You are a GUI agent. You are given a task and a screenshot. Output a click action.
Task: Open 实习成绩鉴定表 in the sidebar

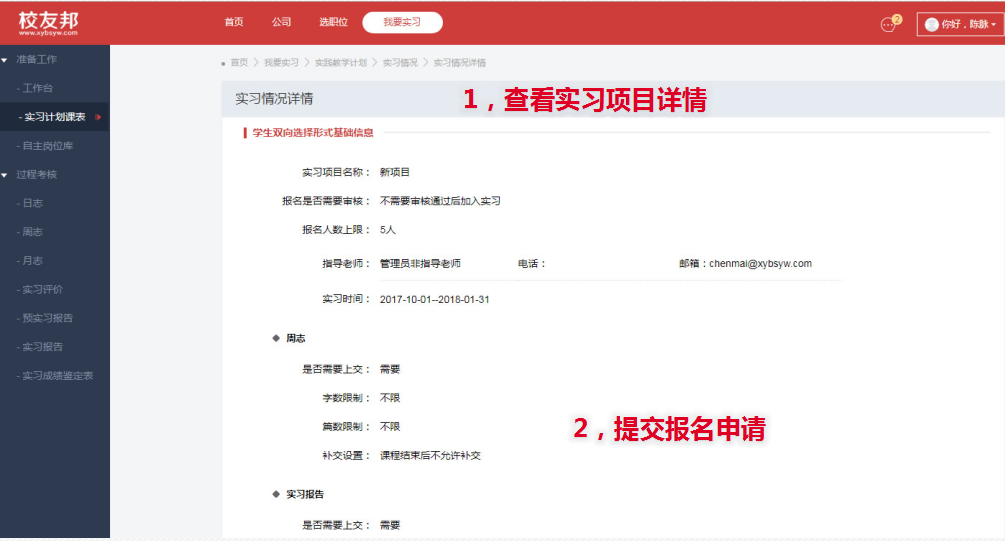(x=57, y=376)
